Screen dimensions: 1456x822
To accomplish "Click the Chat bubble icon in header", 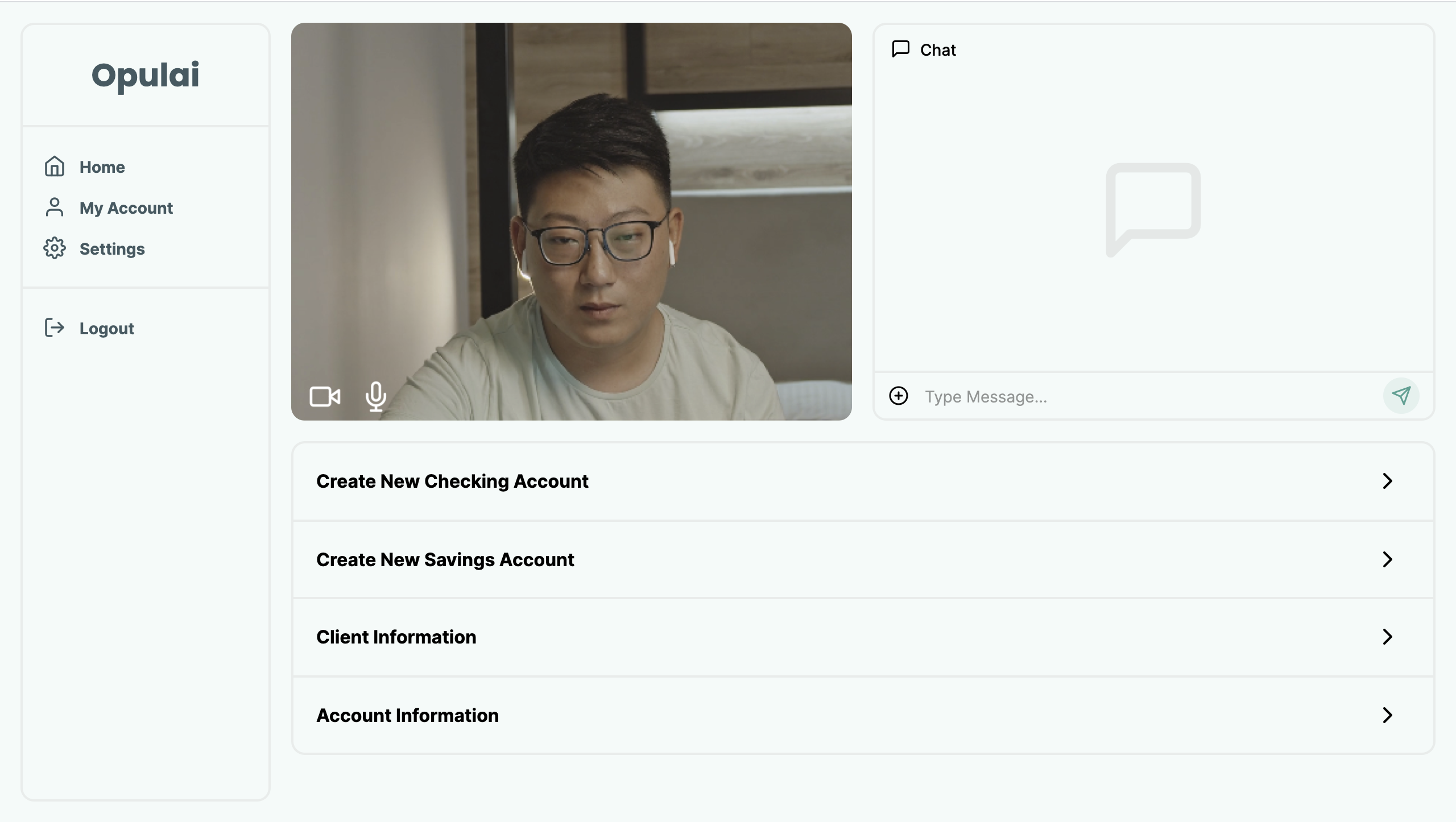I will pyautogui.click(x=901, y=49).
